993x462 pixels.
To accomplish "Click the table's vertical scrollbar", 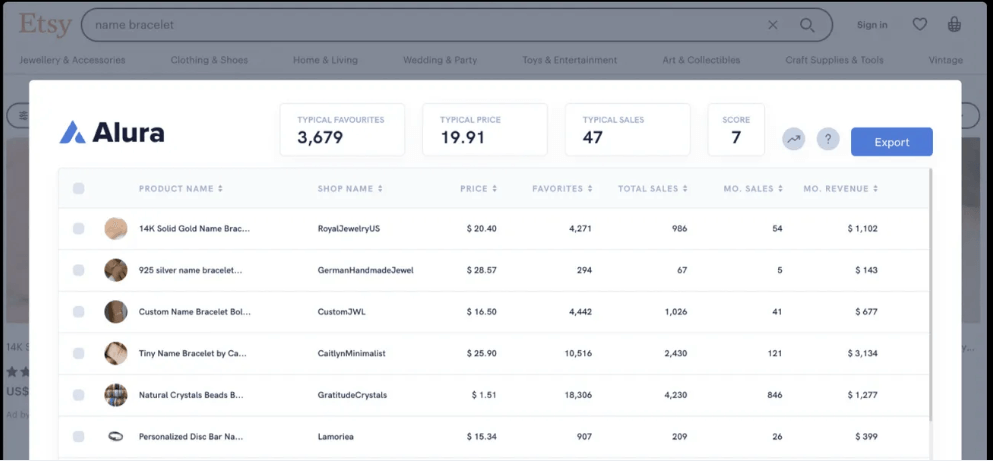I will point(932,300).
